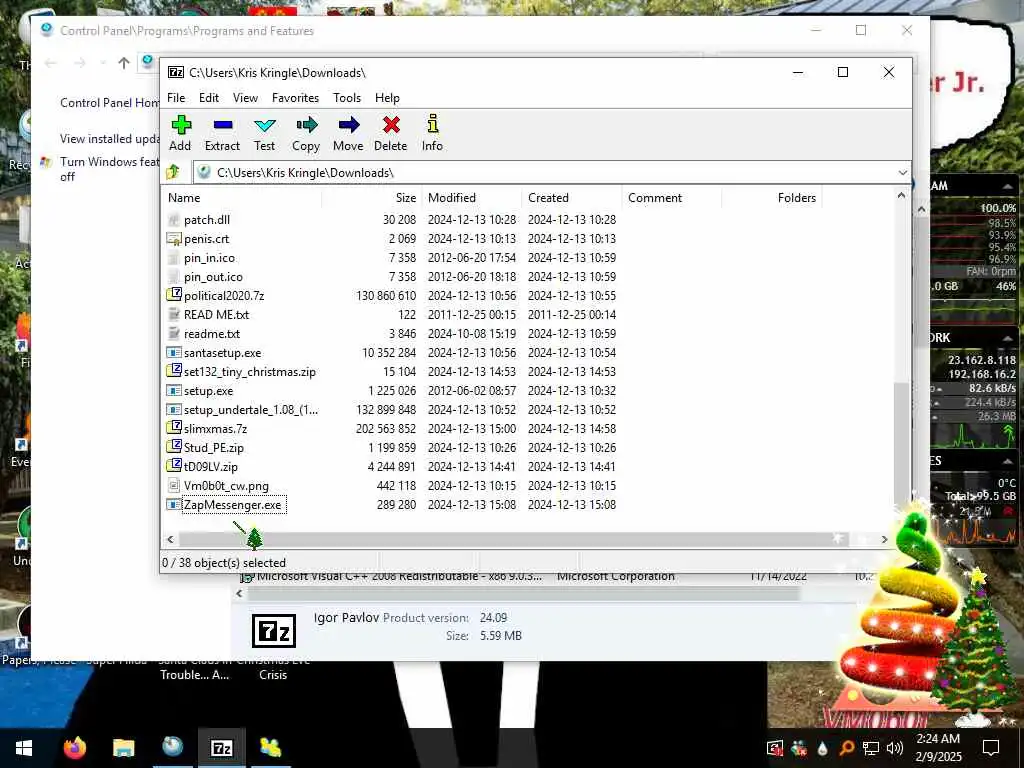Image resolution: width=1024 pixels, height=768 pixels.
Task: Click Control Panel Home link
Action: [x=109, y=103]
